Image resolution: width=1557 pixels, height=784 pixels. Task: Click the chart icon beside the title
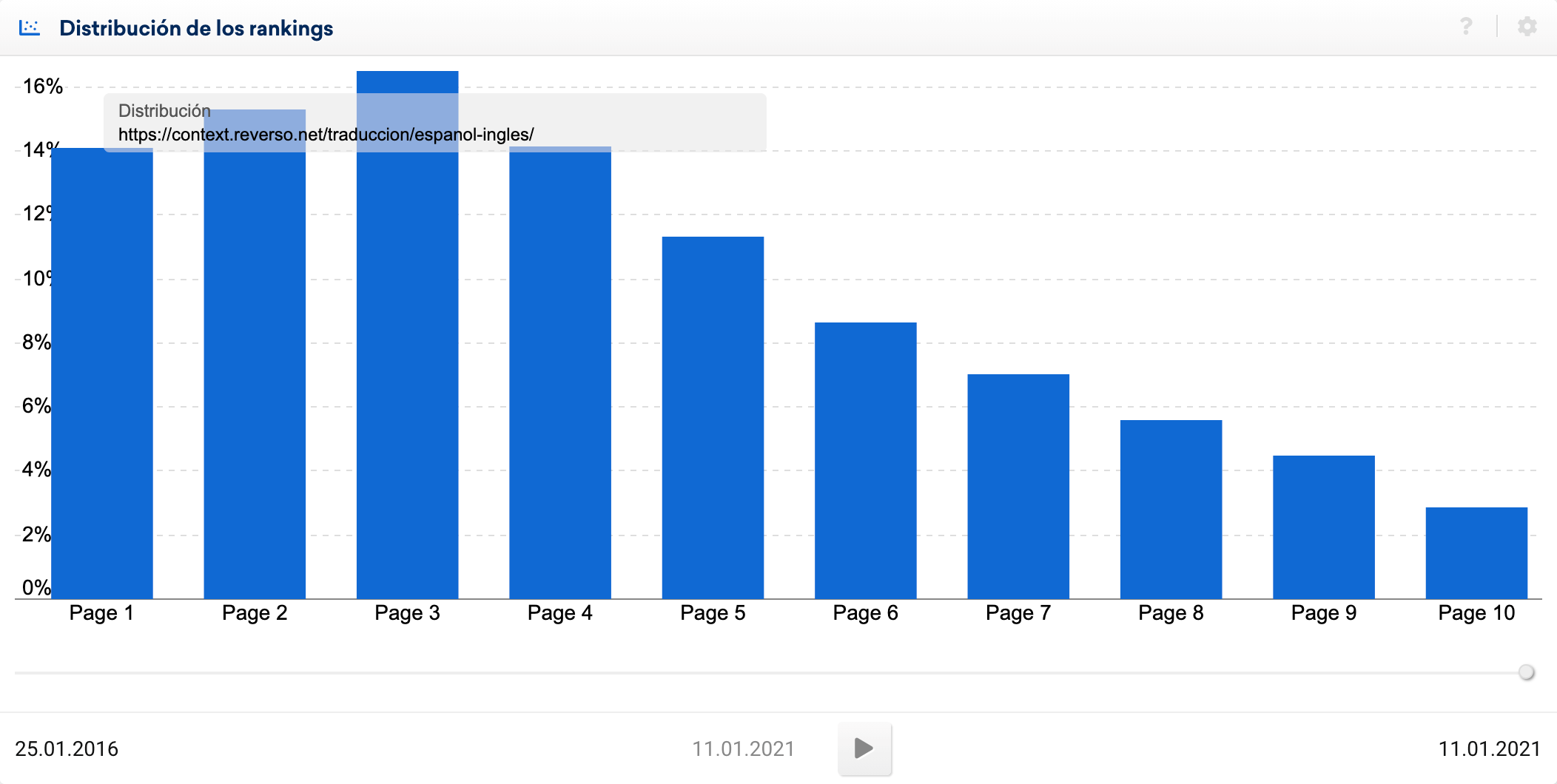[x=30, y=28]
